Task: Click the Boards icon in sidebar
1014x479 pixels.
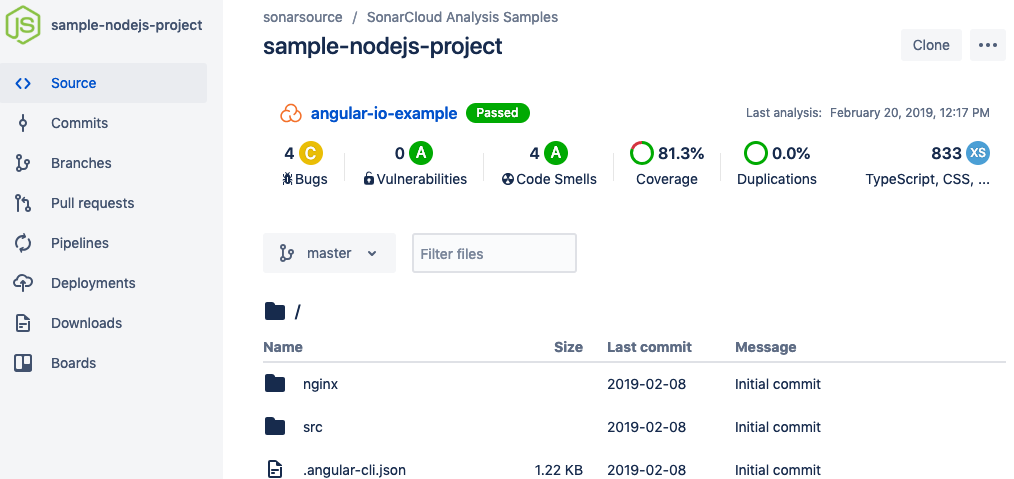Action: pos(23,363)
